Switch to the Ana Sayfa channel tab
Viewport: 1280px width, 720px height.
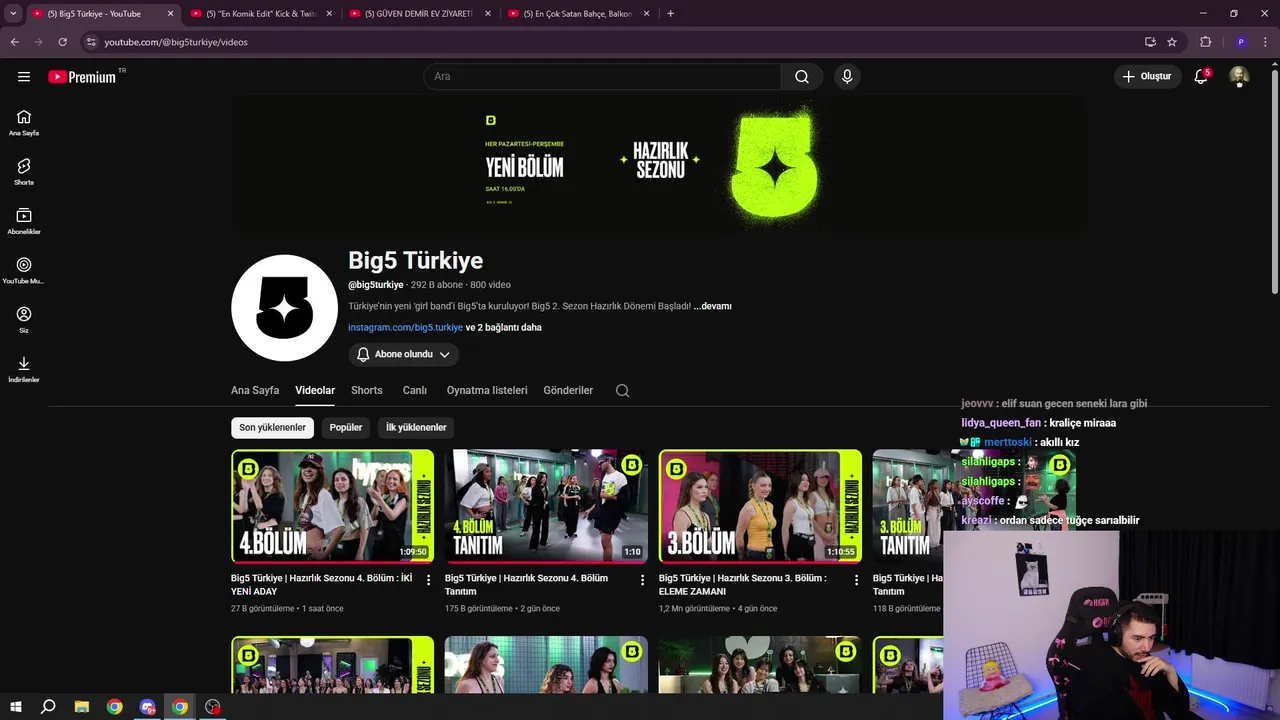255,390
